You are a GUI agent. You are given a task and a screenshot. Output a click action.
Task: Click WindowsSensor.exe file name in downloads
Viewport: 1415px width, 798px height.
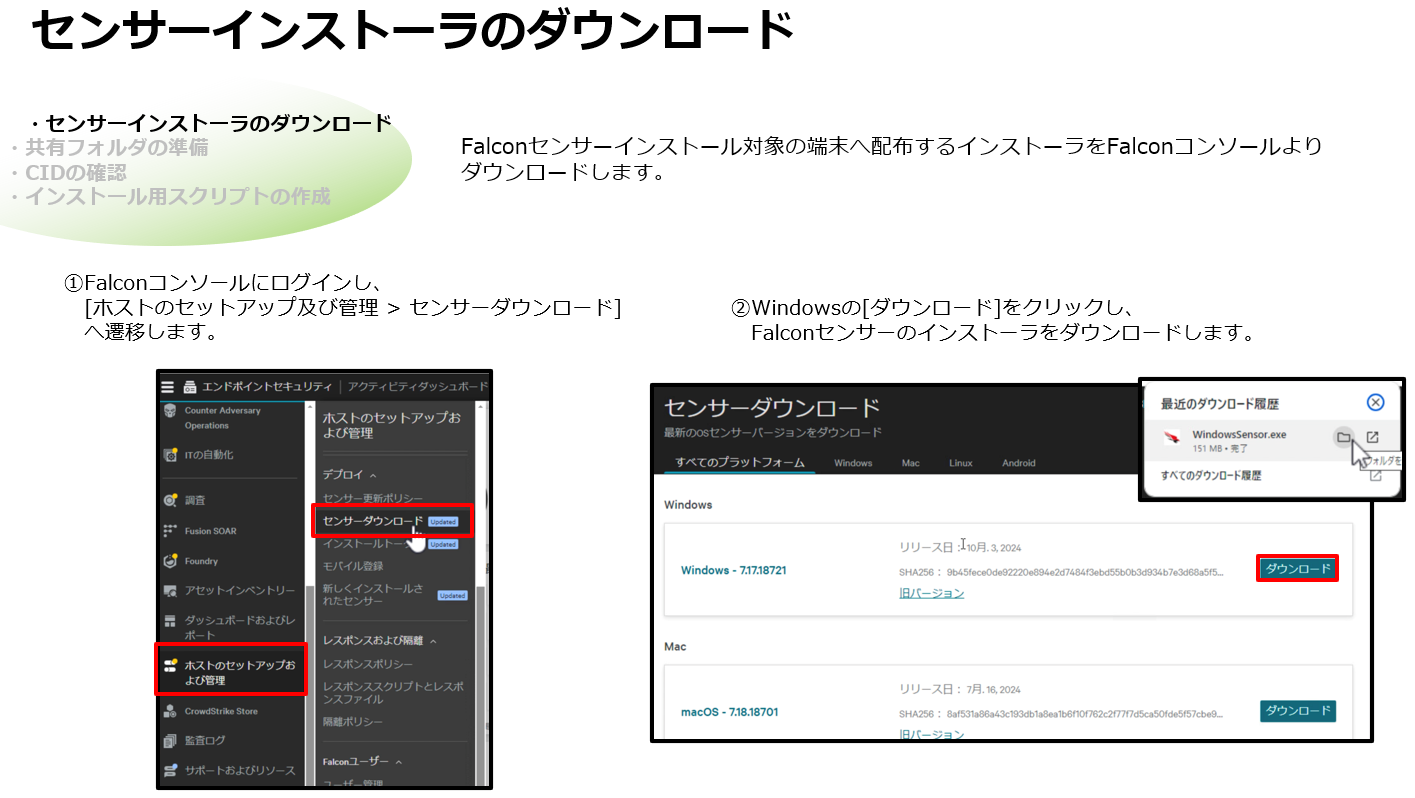[1239, 435]
